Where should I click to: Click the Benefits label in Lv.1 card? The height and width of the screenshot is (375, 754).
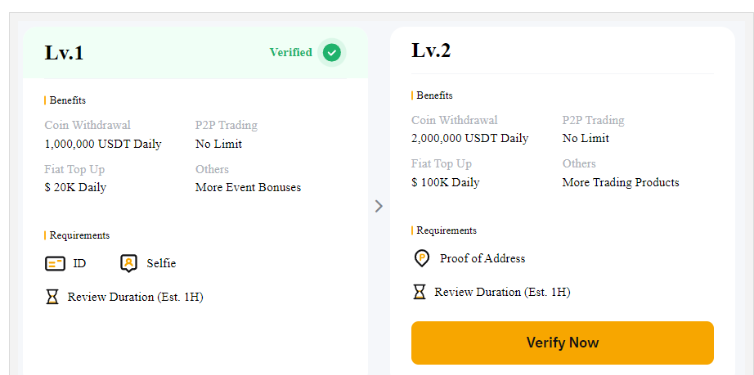(67, 100)
